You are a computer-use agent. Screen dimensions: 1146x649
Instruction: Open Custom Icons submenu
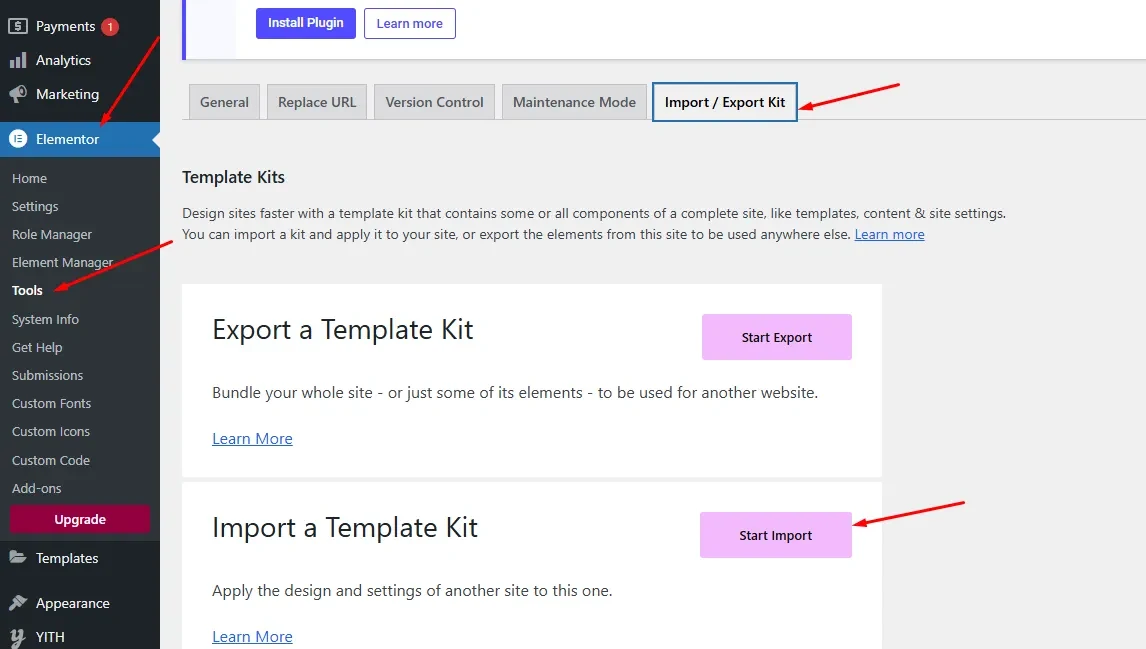(x=50, y=431)
